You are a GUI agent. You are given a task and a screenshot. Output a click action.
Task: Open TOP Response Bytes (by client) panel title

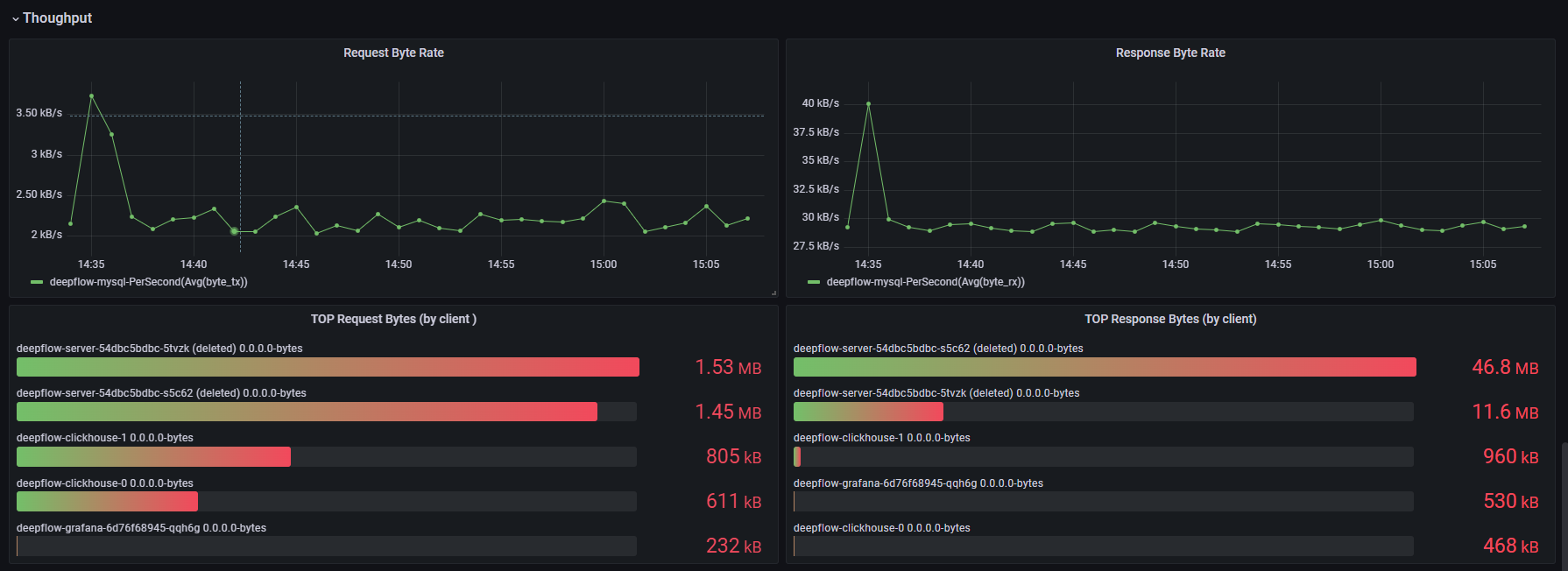pos(1170,319)
